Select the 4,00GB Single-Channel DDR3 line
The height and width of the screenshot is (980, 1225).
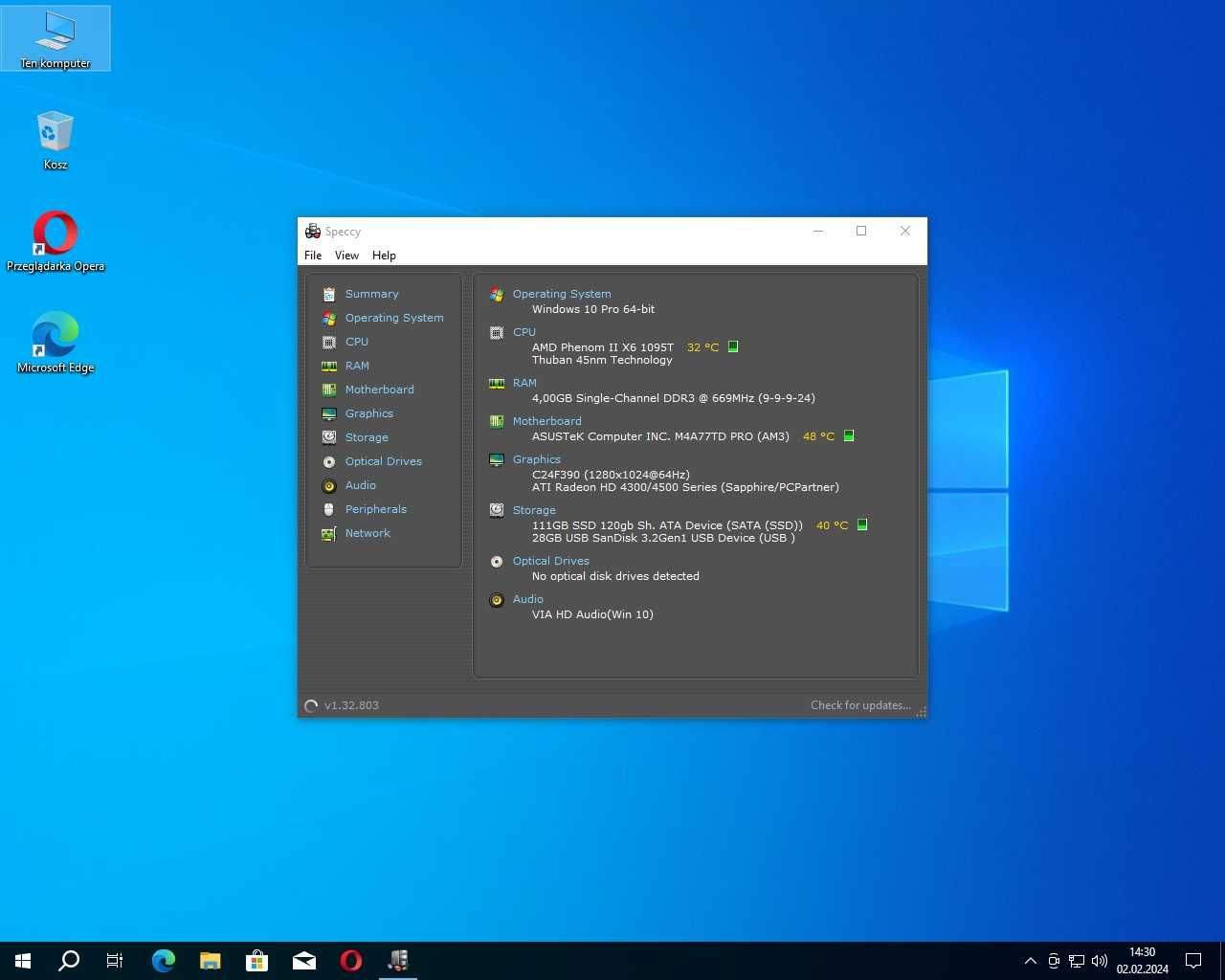click(674, 398)
